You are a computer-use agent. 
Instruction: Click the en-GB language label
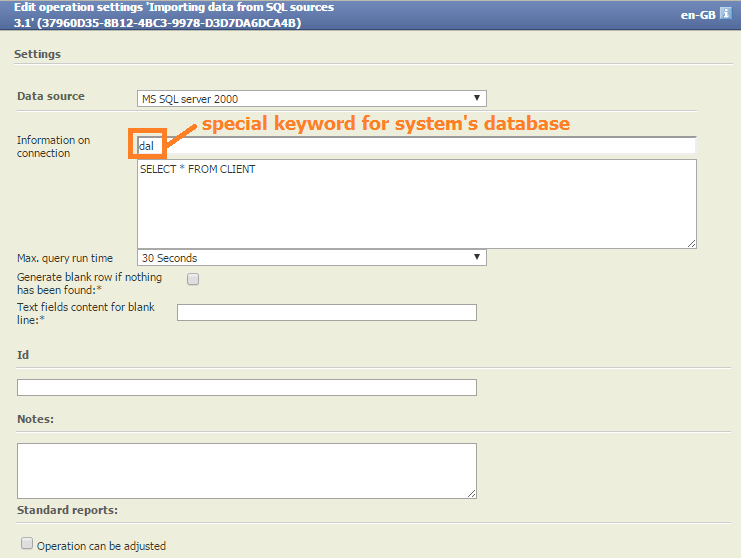[698, 15]
